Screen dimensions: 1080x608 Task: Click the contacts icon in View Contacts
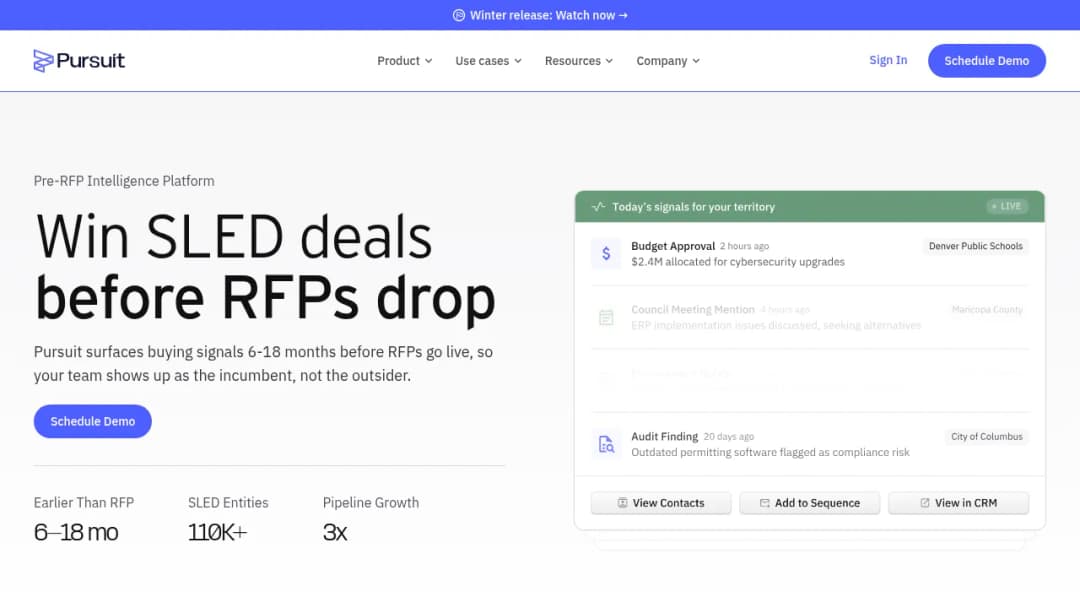[x=623, y=503]
